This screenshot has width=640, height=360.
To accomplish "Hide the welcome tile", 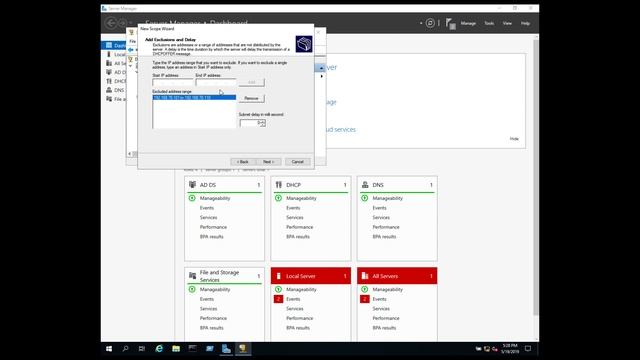I will (514, 139).
